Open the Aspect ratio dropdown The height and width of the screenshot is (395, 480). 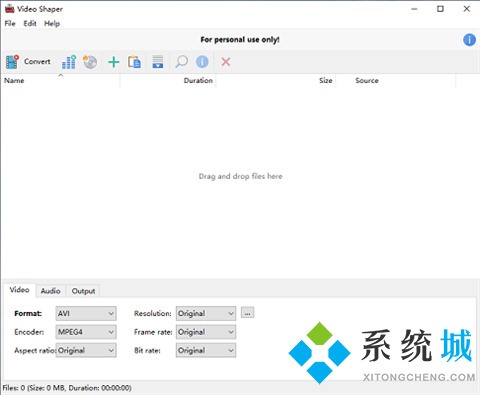(86, 350)
